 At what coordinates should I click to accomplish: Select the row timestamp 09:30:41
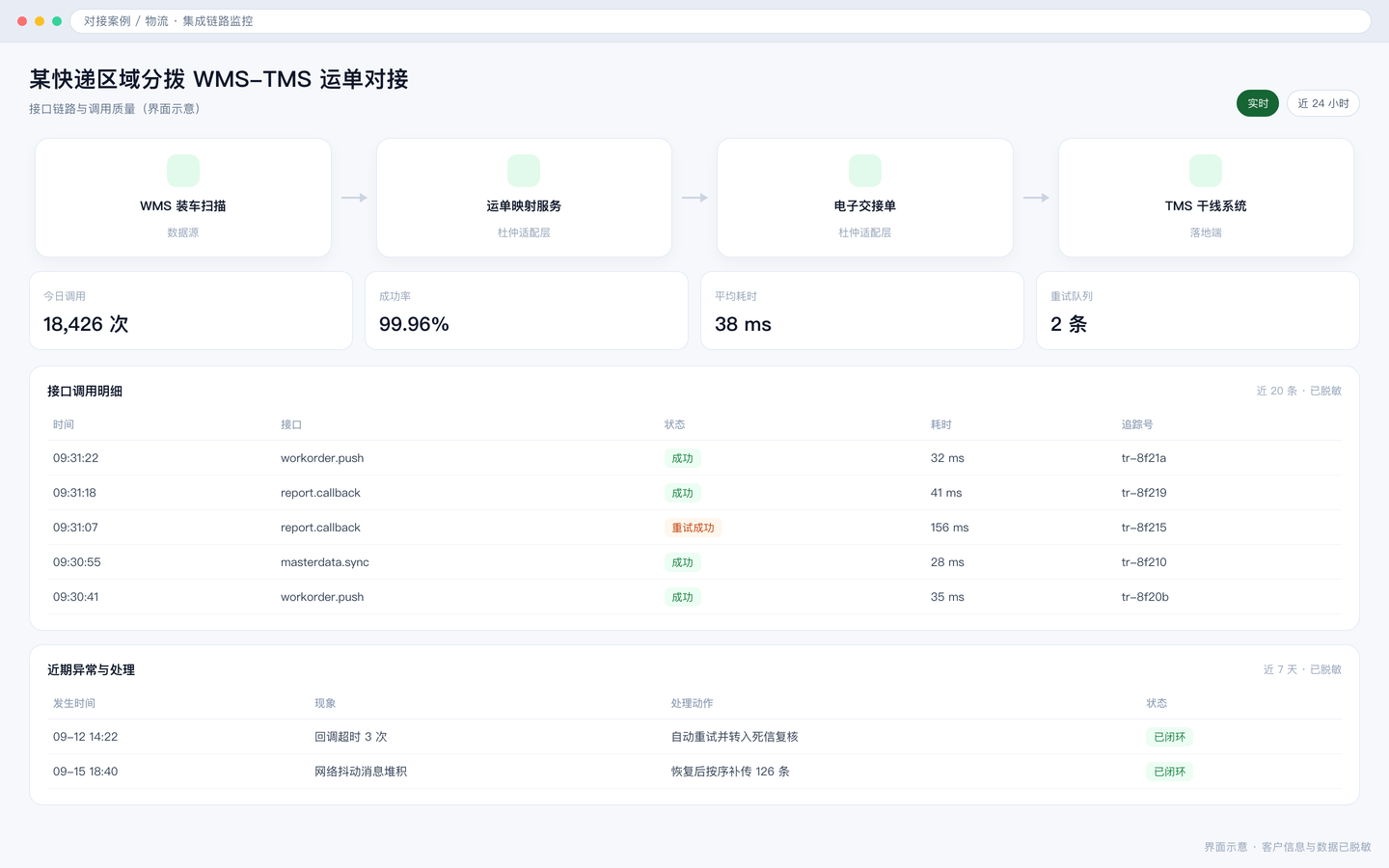tap(76, 597)
